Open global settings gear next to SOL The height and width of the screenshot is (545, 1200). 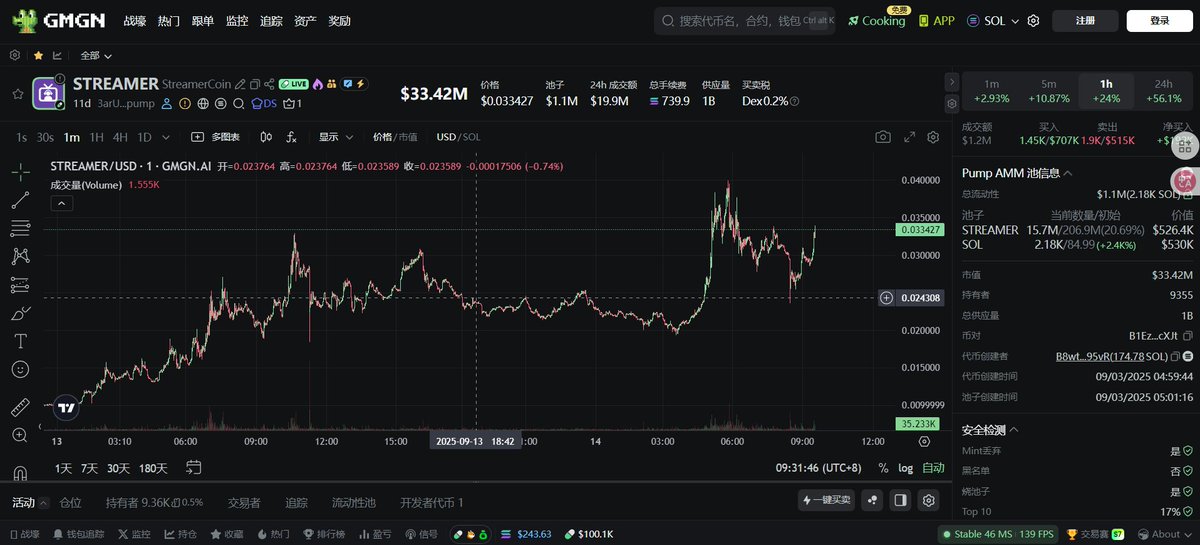1033,20
